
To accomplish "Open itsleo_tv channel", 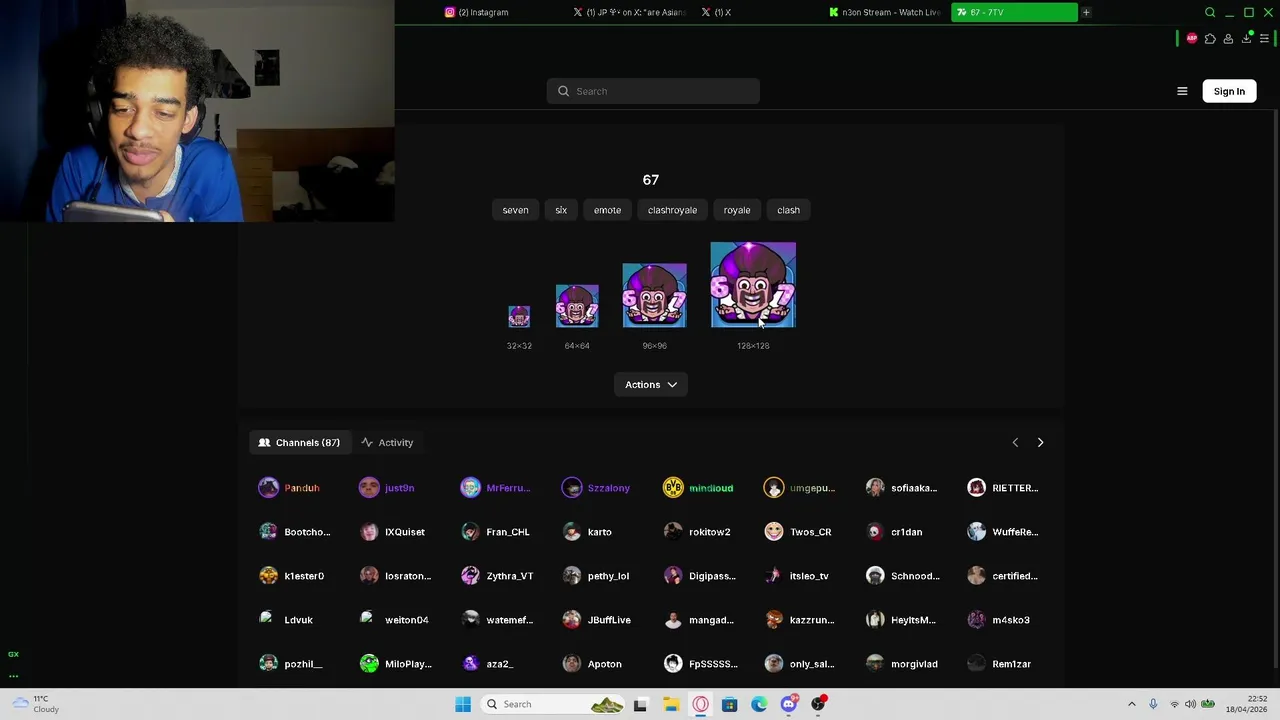I will (x=797, y=576).
